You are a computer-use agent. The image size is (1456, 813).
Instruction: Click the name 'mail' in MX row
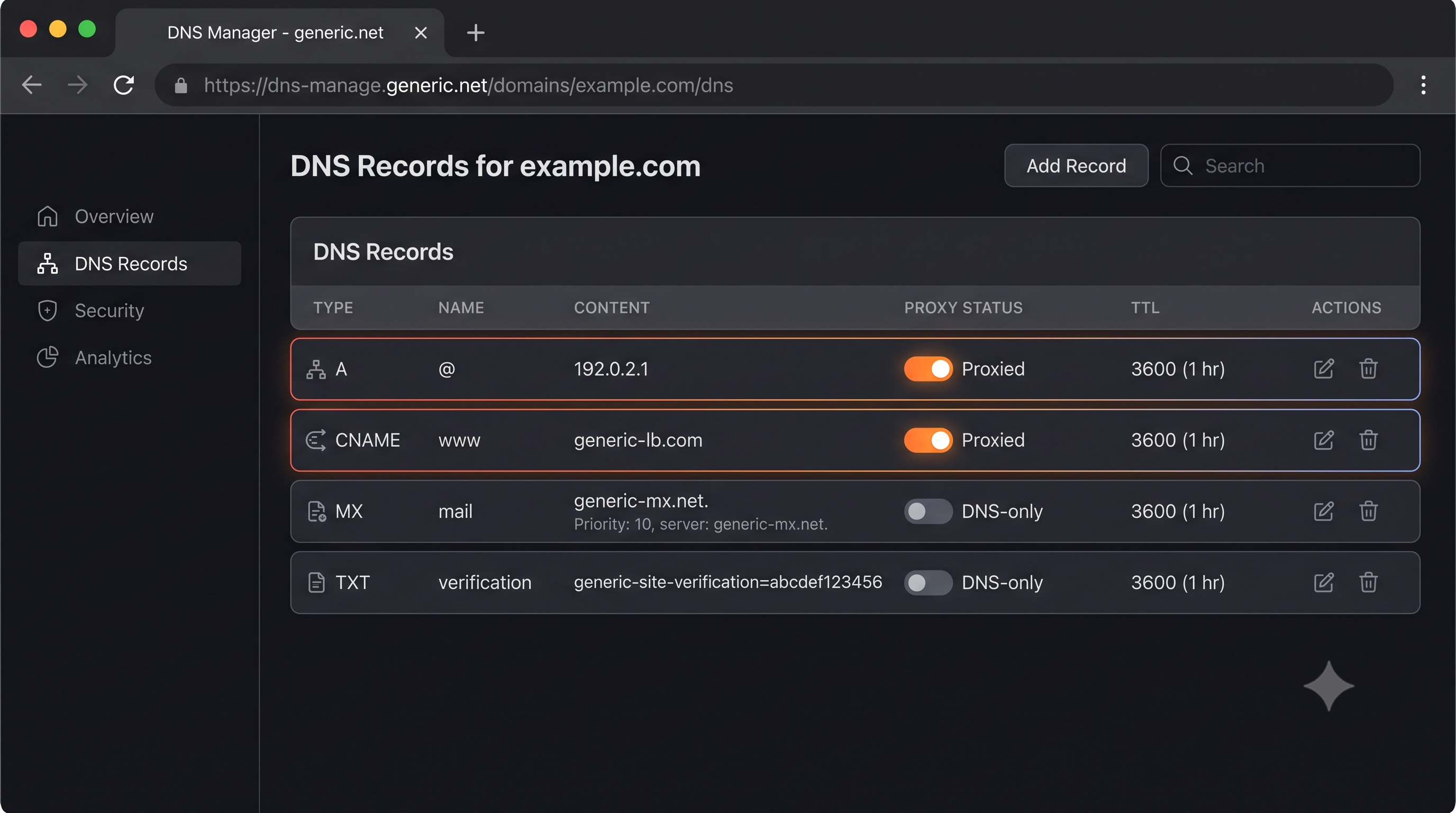pos(456,512)
